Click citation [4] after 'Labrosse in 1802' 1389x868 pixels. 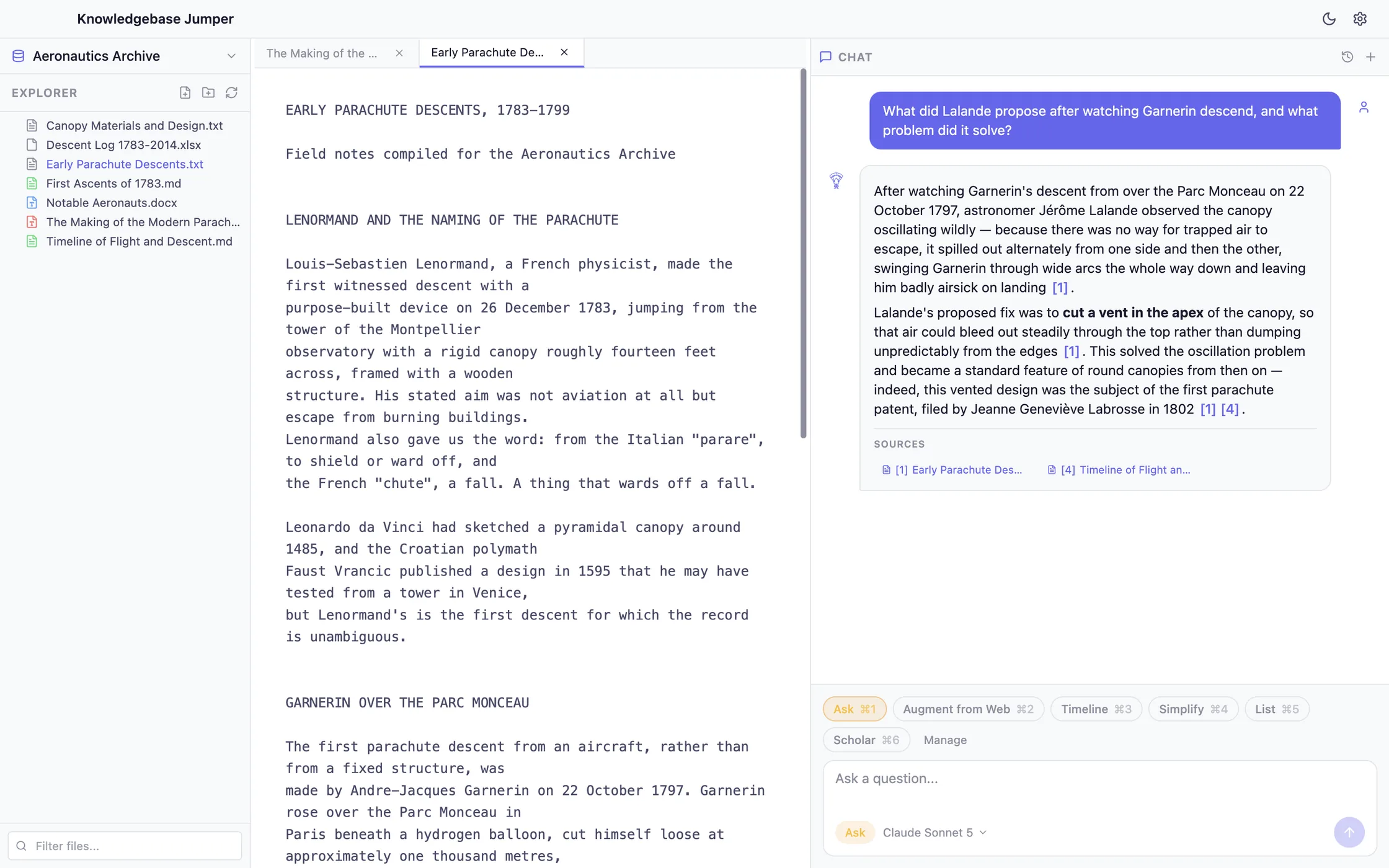pos(1230,409)
